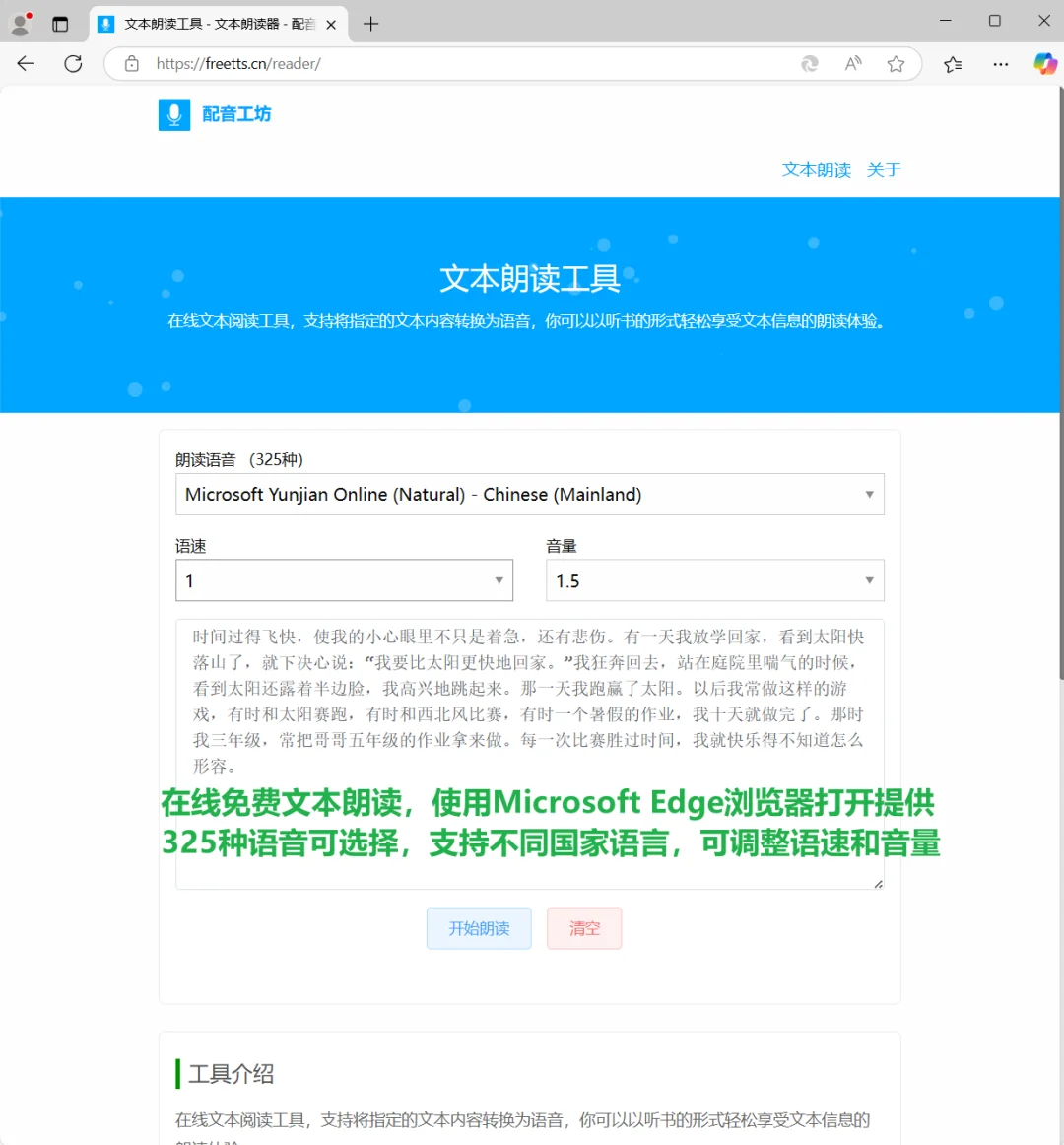Image resolution: width=1064 pixels, height=1145 pixels.
Task: Expand the 音量 volume dropdown
Action: tap(715, 580)
